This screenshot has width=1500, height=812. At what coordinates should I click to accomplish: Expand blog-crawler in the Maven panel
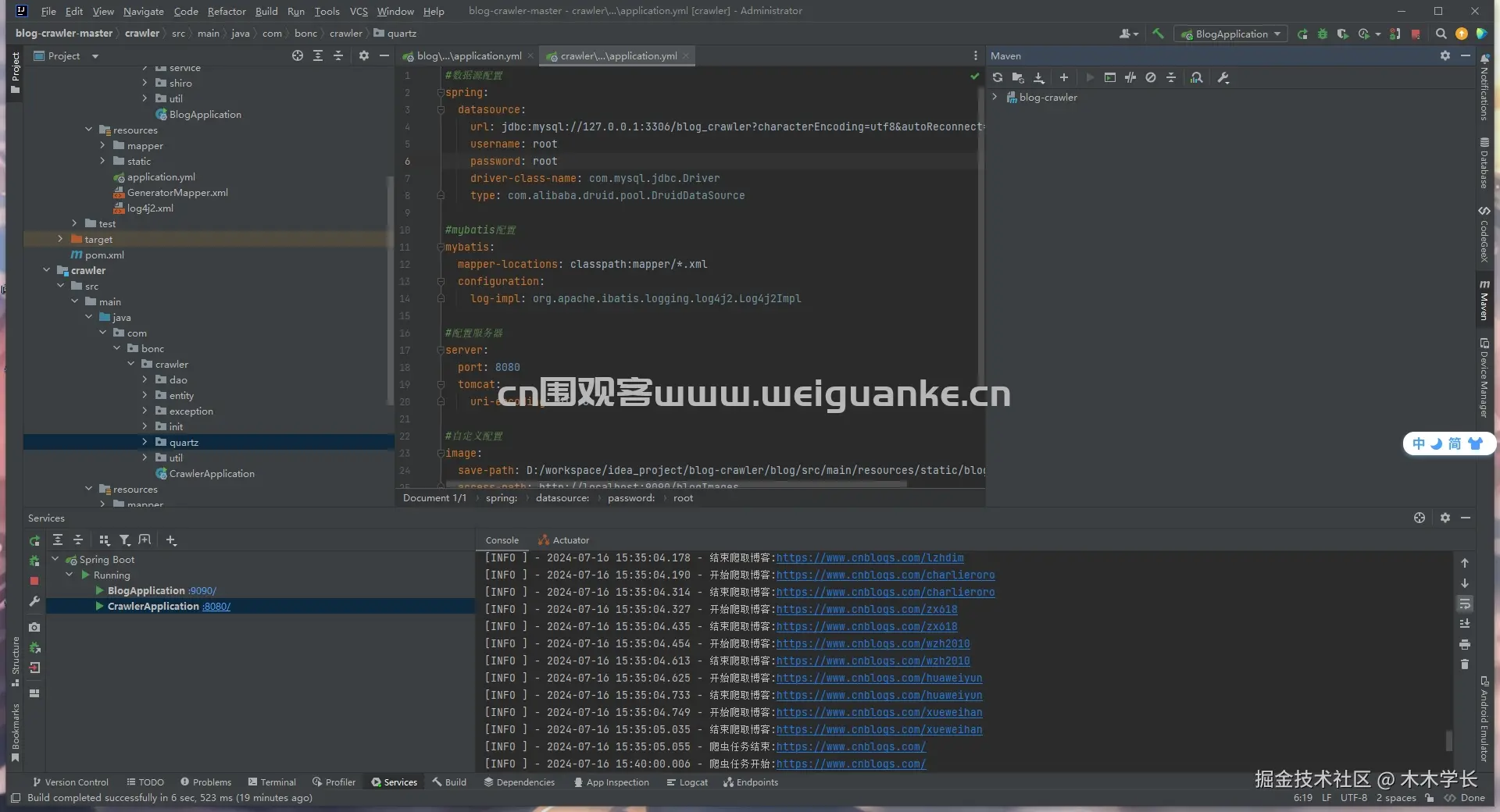click(x=995, y=97)
